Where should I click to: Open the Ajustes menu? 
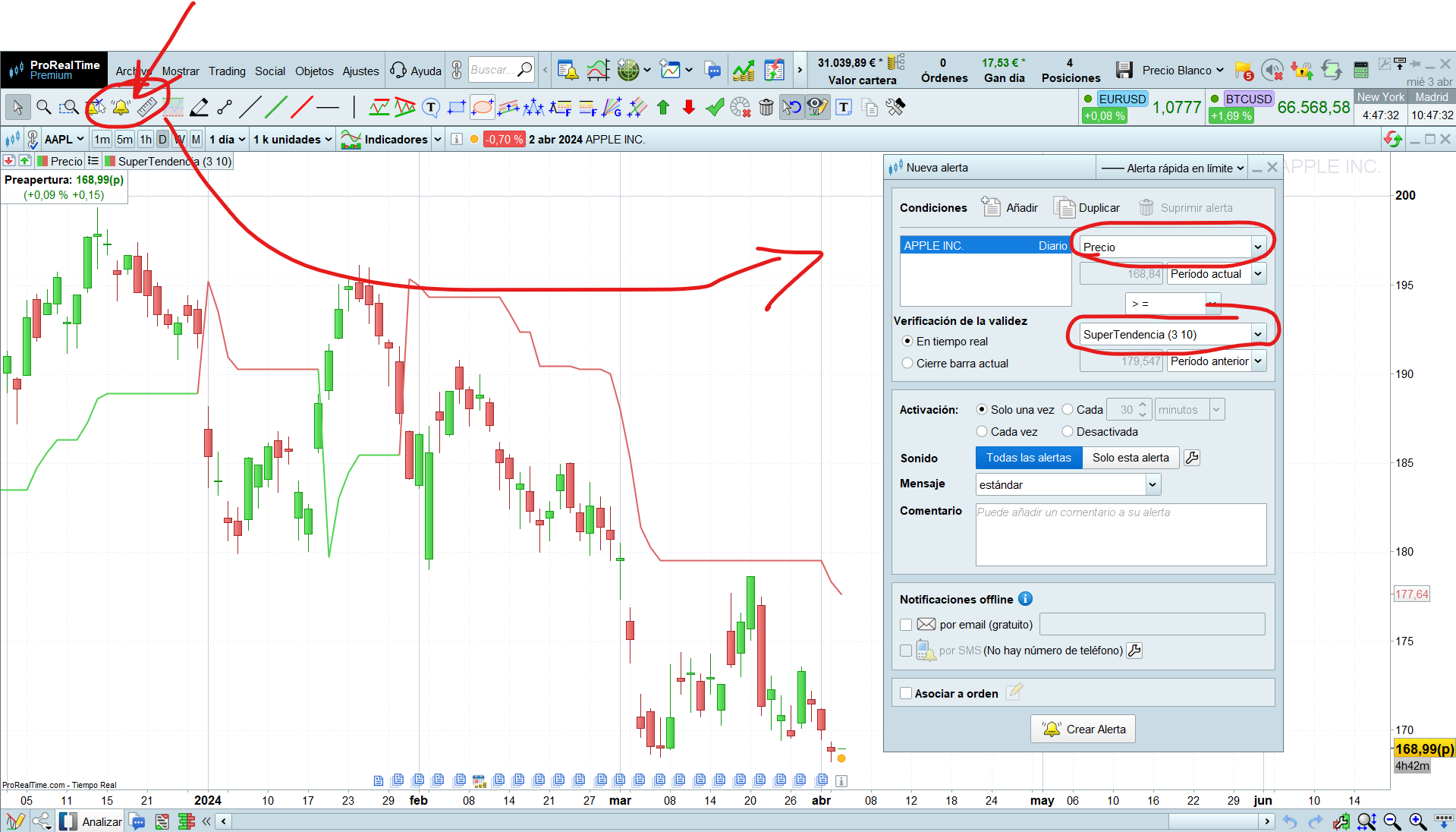coord(360,71)
